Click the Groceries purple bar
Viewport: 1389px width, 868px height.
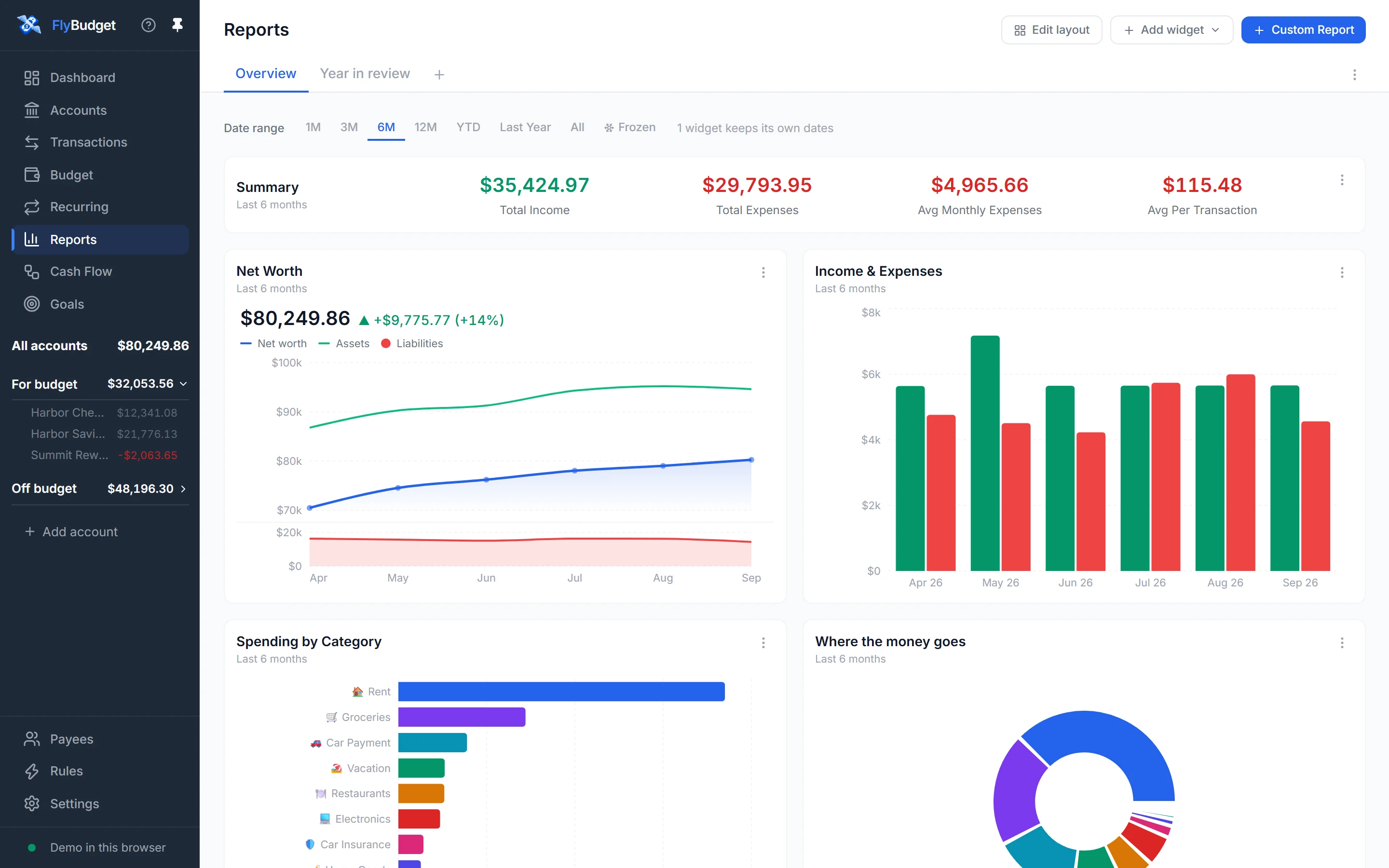point(462,717)
